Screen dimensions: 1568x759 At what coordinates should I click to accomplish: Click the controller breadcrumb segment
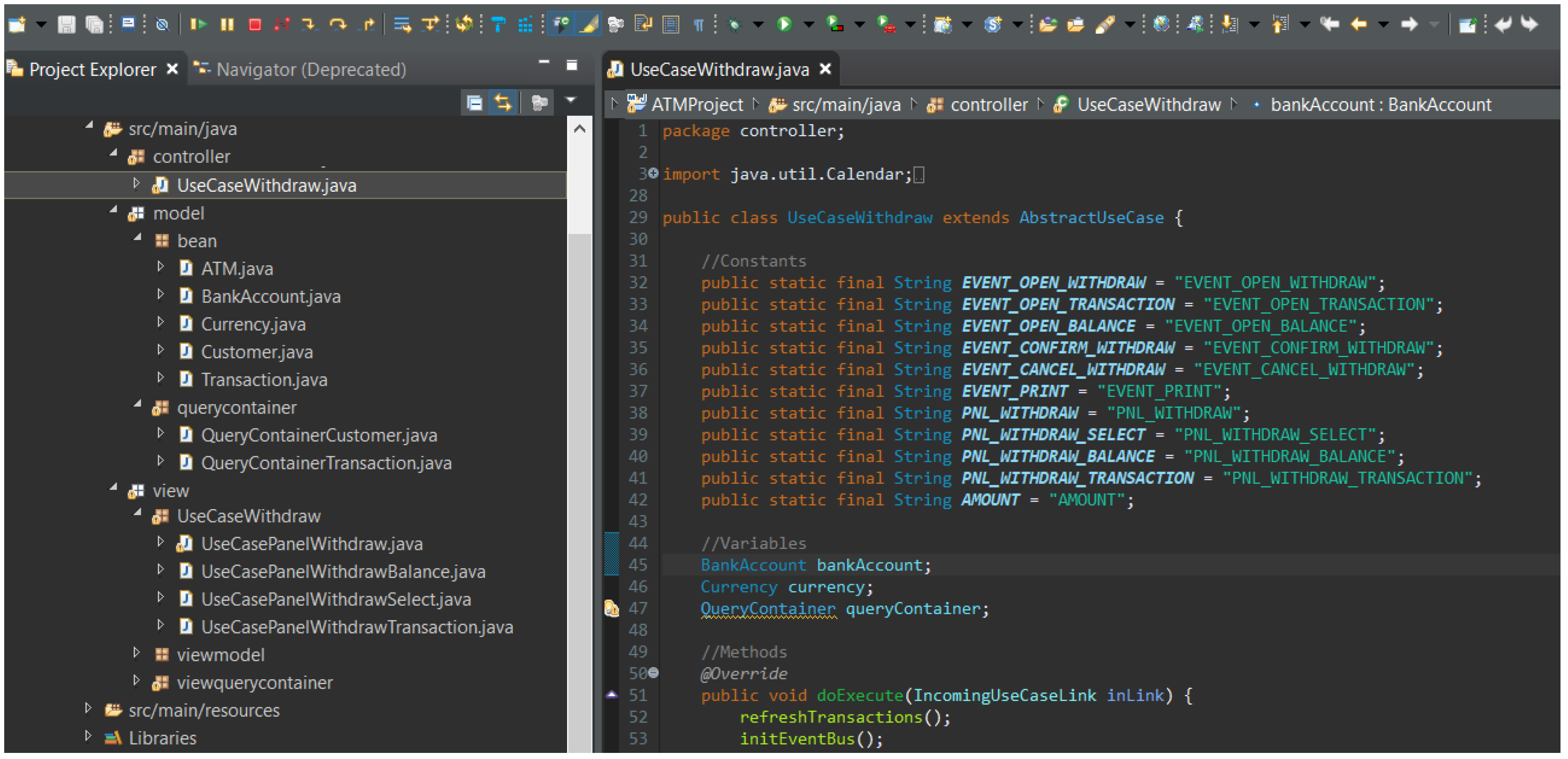tap(989, 105)
